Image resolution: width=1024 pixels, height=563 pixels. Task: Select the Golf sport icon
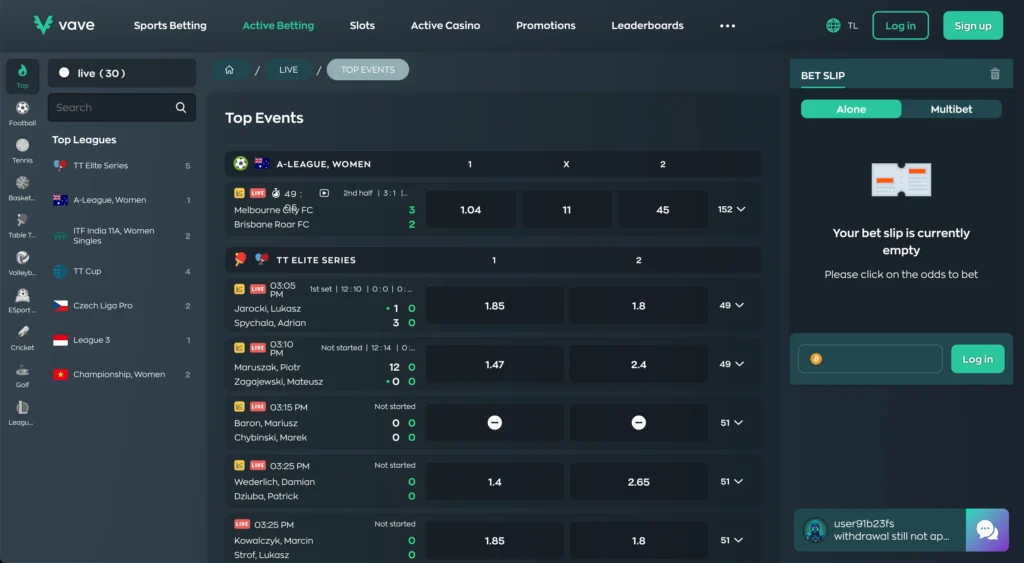click(x=22, y=375)
